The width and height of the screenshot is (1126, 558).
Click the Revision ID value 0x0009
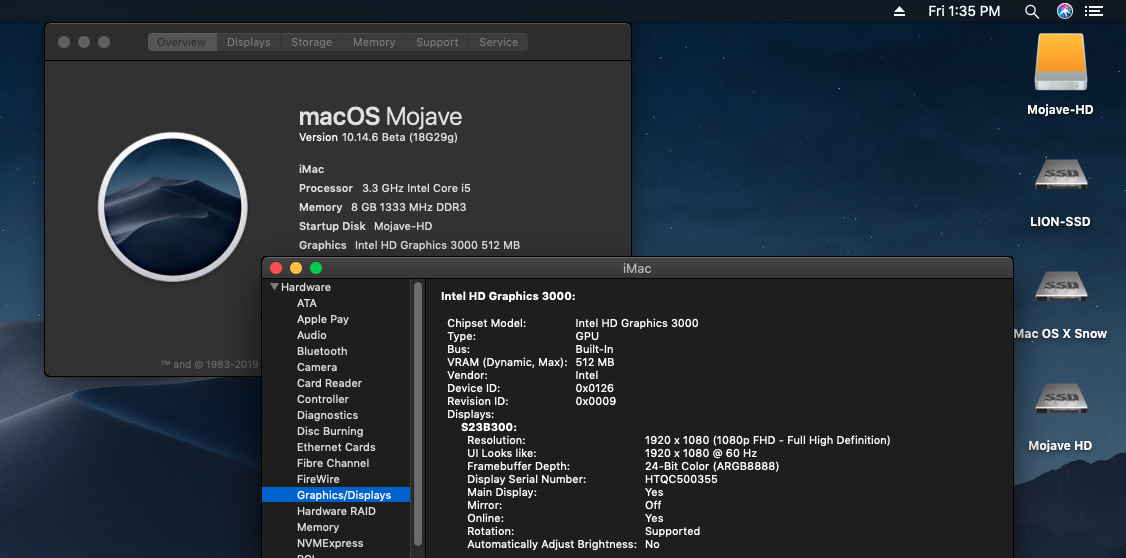[596, 401]
